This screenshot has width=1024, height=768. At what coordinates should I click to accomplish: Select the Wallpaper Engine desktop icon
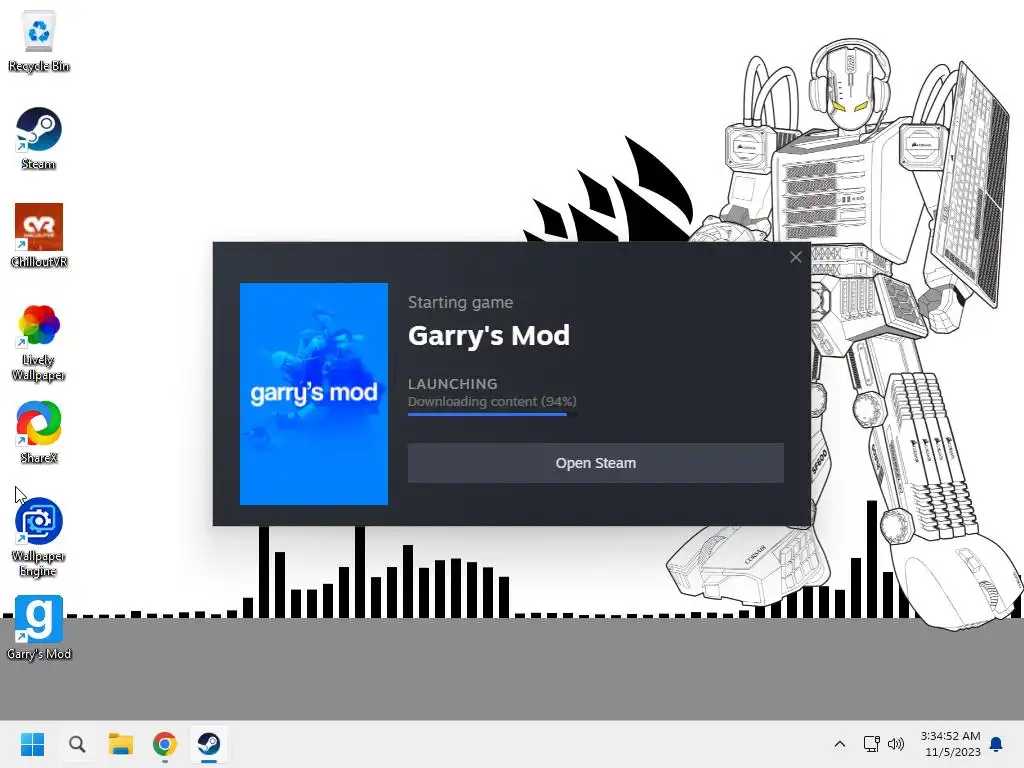coord(39,537)
